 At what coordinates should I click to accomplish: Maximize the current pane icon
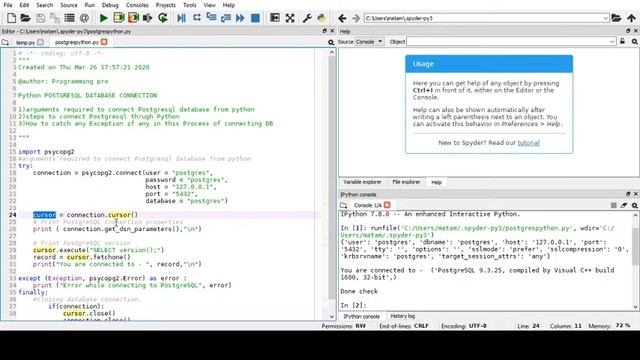[275, 18]
